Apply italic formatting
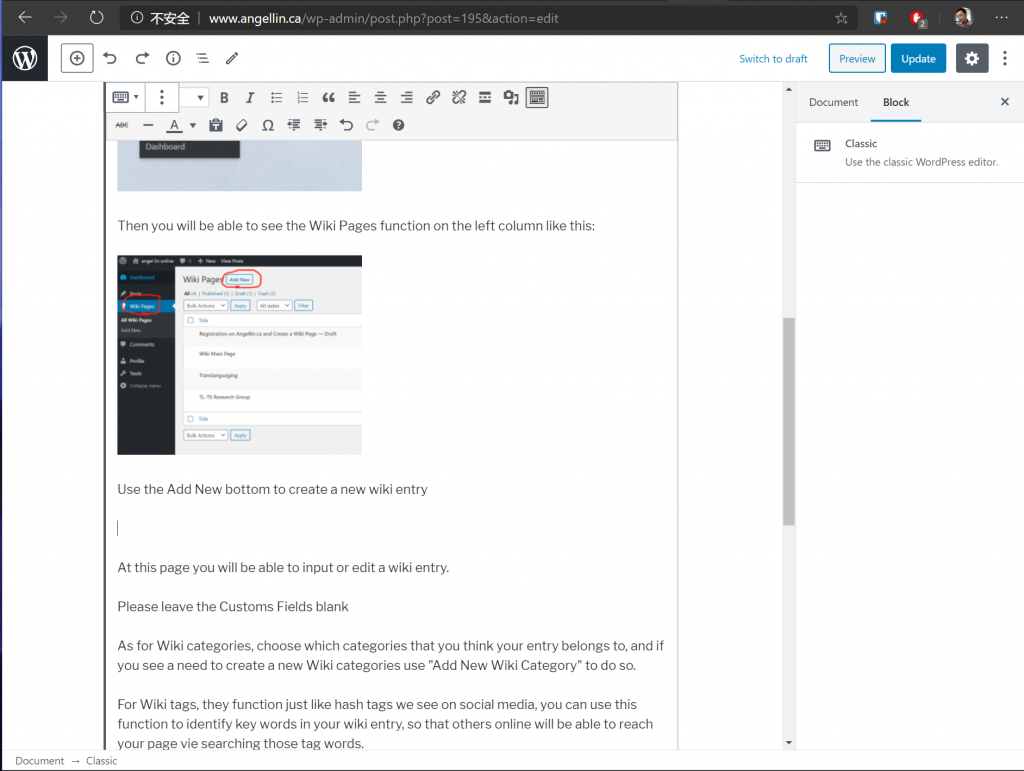 click(249, 97)
